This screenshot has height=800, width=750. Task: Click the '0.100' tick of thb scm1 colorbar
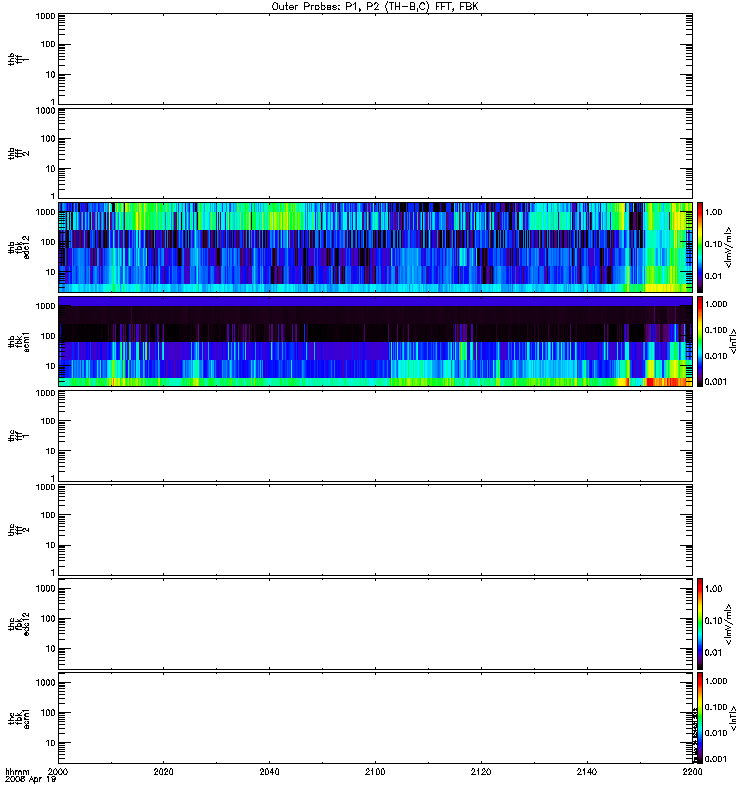pyautogui.click(x=716, y=330)
